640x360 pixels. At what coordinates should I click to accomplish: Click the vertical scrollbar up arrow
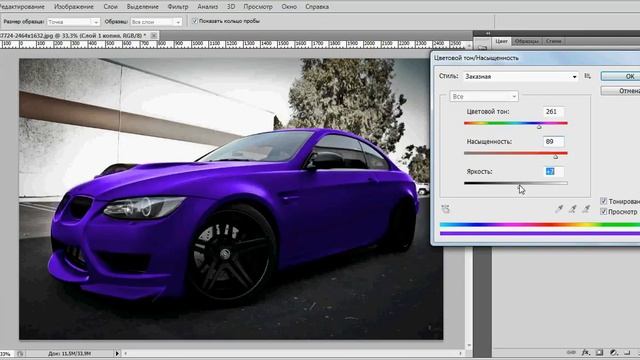click(469, 45)
